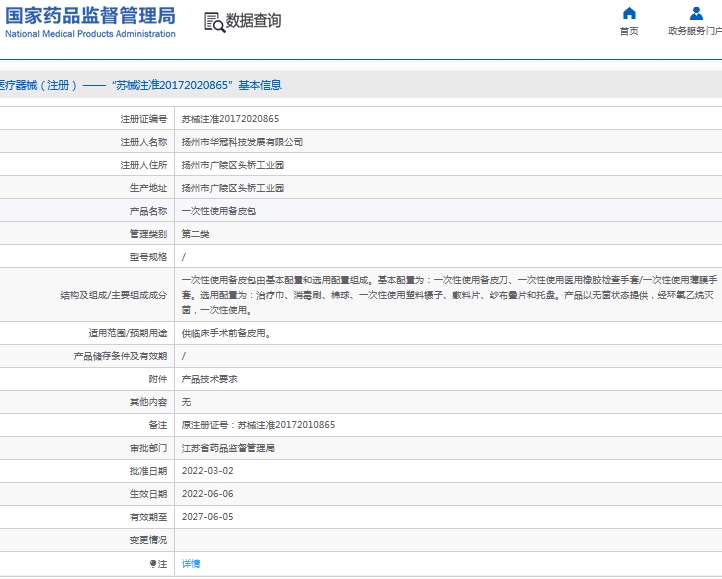Viewport: 722px width, 579px height.
Task: Click the 型号规格 row label
Action: [148, 257]
